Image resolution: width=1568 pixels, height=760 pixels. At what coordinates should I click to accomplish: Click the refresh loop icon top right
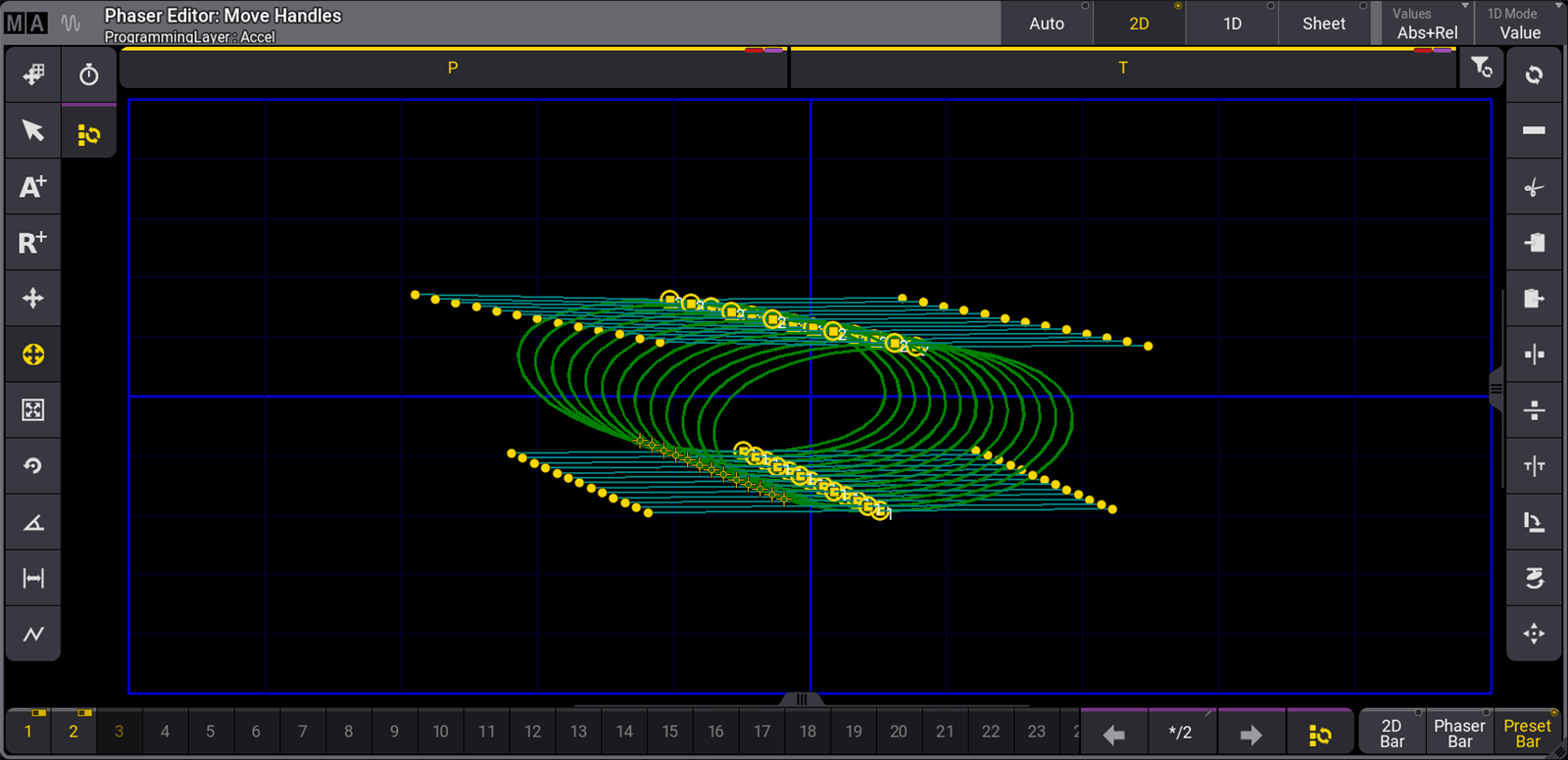(x=1534, y=74)
